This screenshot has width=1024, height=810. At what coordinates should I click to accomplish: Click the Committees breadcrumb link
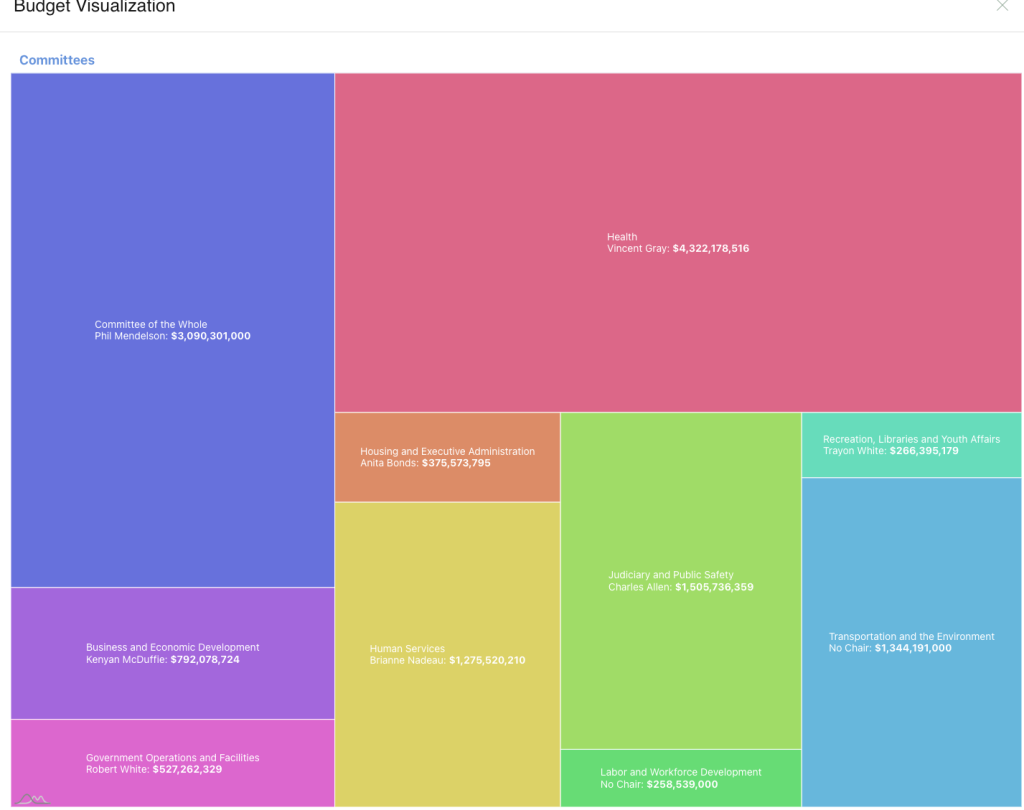(x=57, y=60)
